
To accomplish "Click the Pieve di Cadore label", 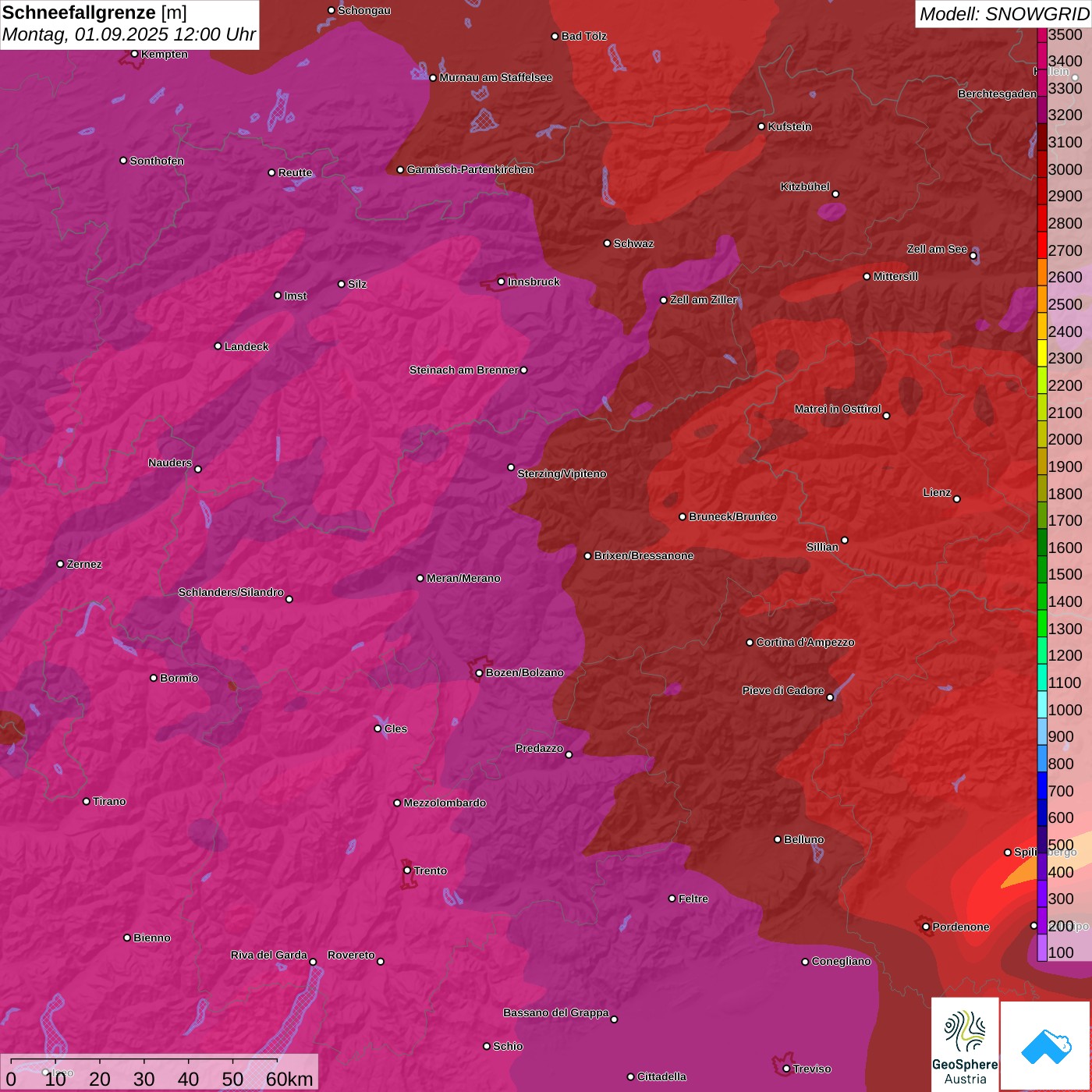I will click(x=783, y=690).
